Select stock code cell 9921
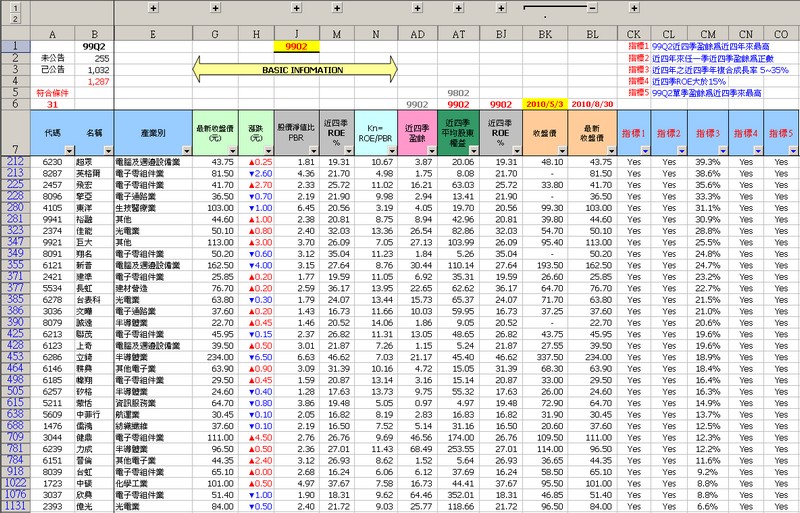Image resolution: width=800 pixels, height=513 pixels. (53, 242)
